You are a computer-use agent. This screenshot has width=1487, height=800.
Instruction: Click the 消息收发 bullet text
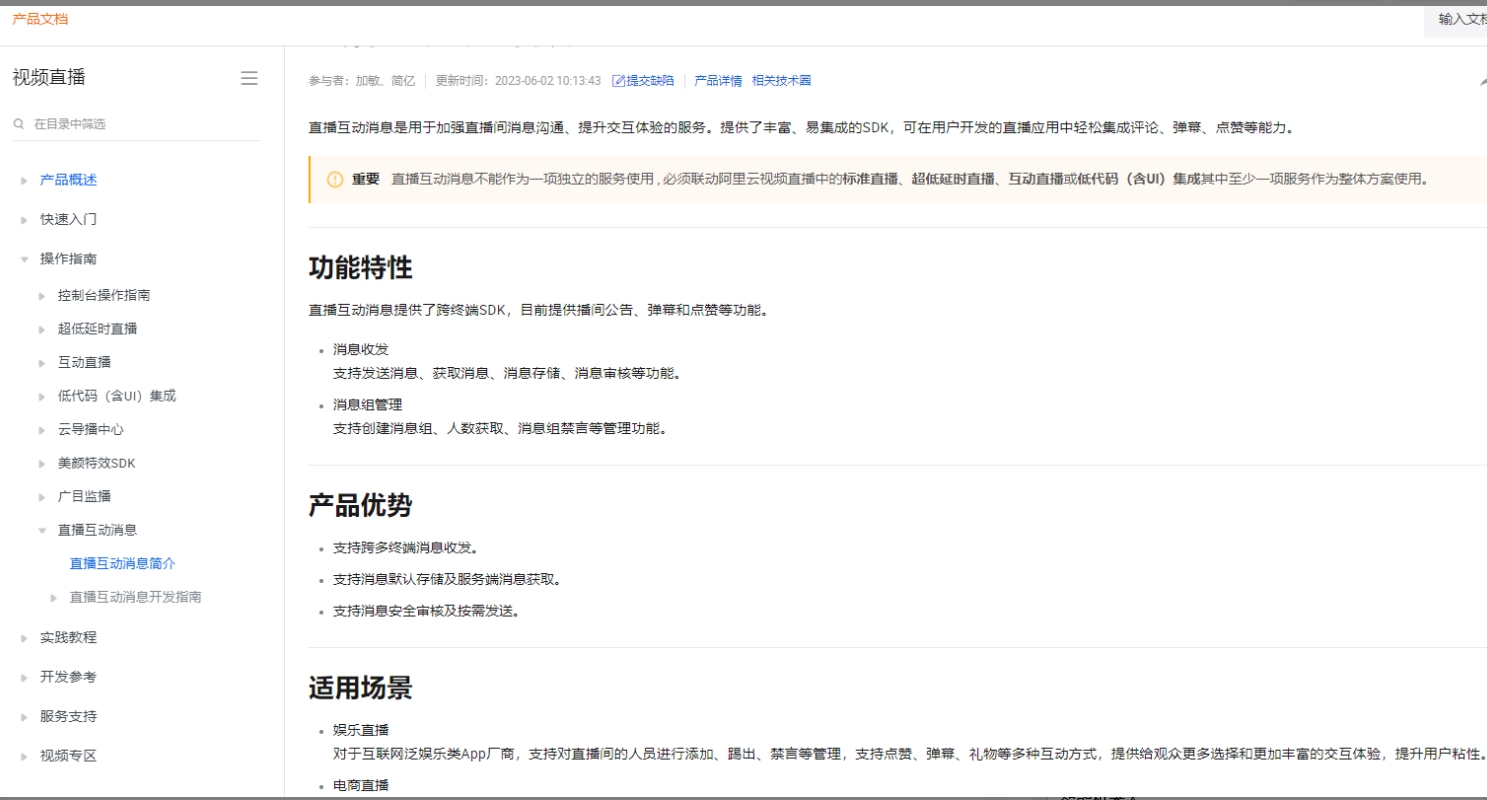360,349
